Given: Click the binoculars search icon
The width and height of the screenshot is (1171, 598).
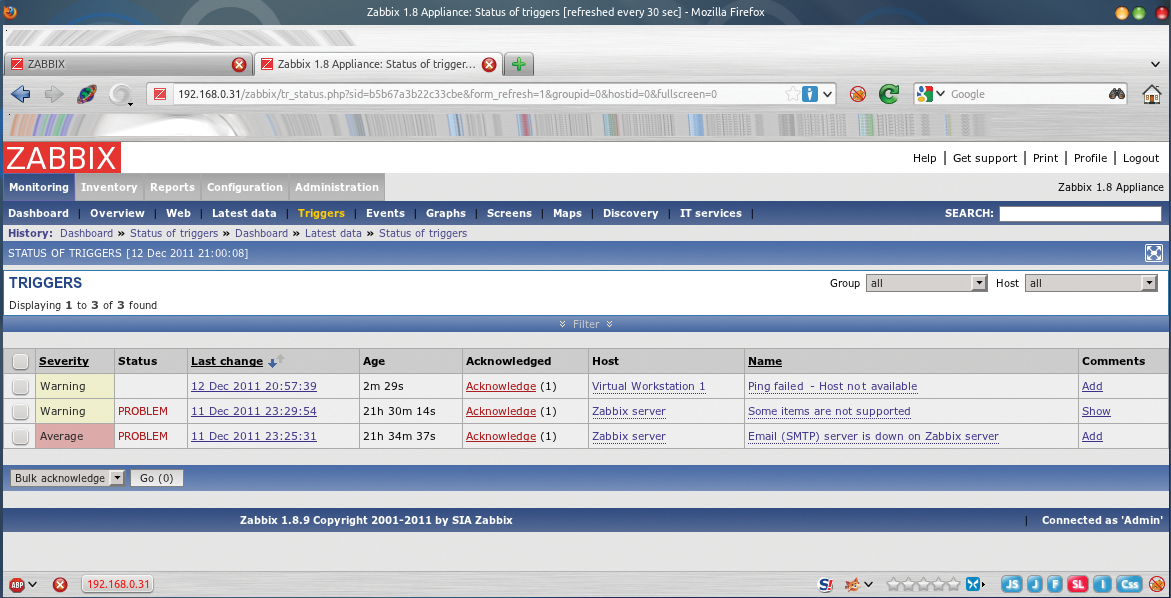Looking at the screenshot, I should (x=1116, y=94).
